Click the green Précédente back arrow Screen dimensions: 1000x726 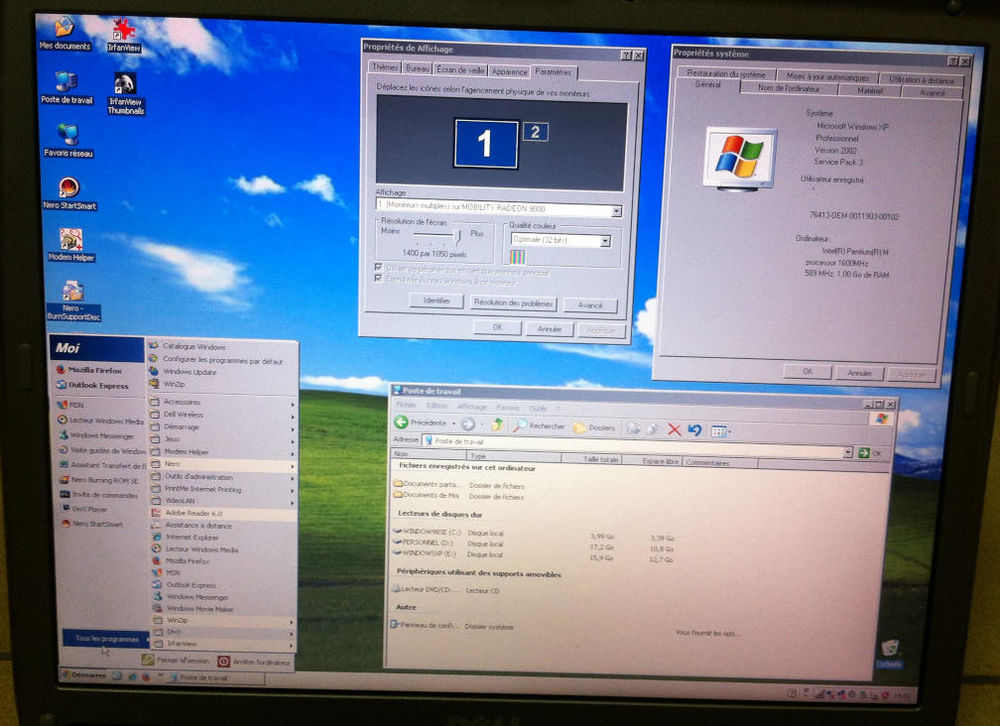pos(401,422)
